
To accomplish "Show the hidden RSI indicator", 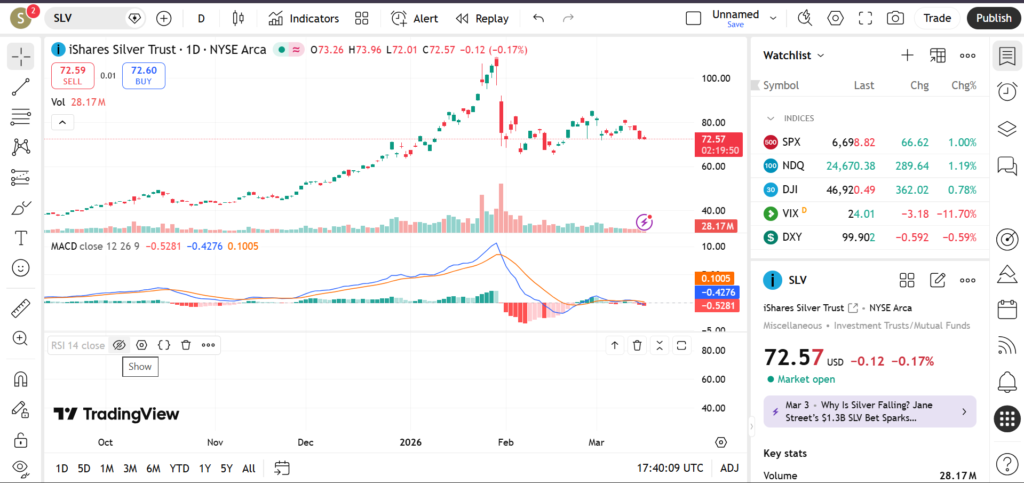I will (x=119, y=345).
